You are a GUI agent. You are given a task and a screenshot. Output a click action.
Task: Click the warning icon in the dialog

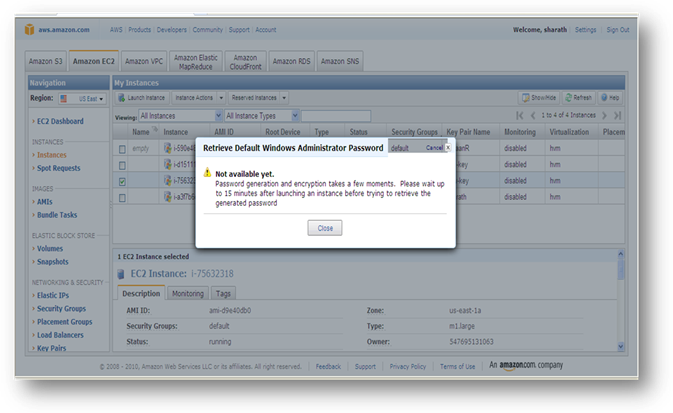click(207, 173)
